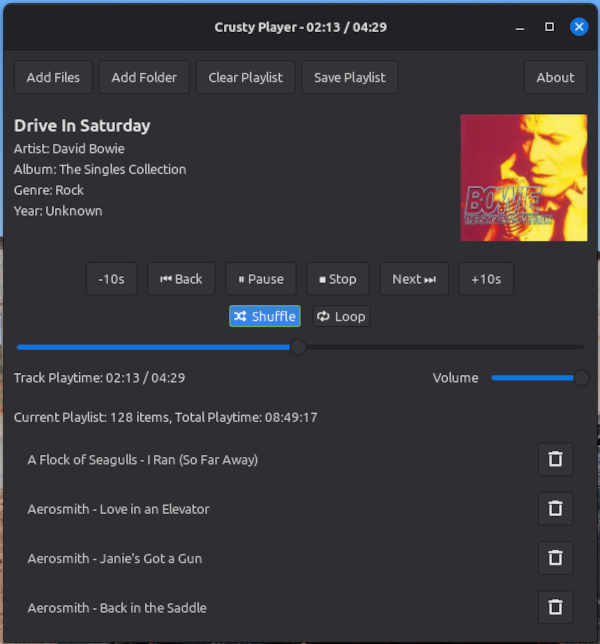The width and height of the screenshot is (600, 644).
Task: Save Playlist via the toolbar button
Action: tap(350, 77)
